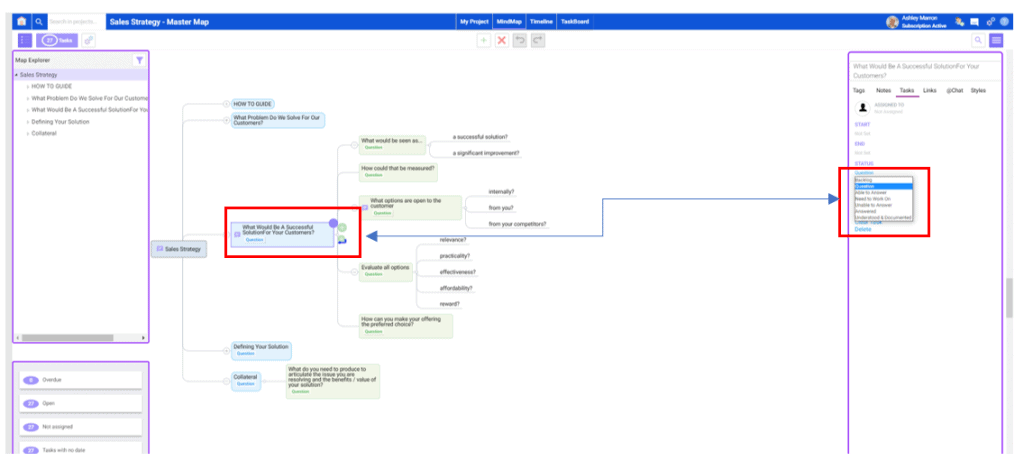Screen dimensions: 1024x470
Task: Click the 27 Tasks button
Action: [57, 40]
